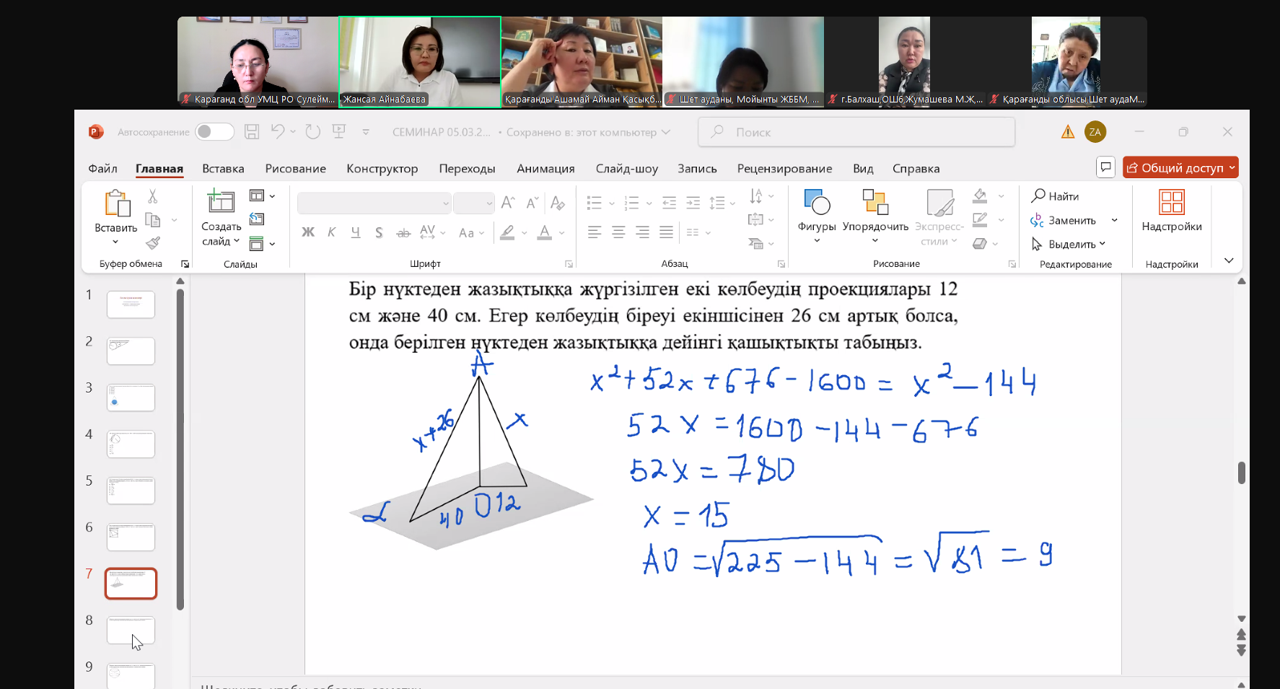Start slideshow from beginning icon in title bar

click(x=339, y=132)
